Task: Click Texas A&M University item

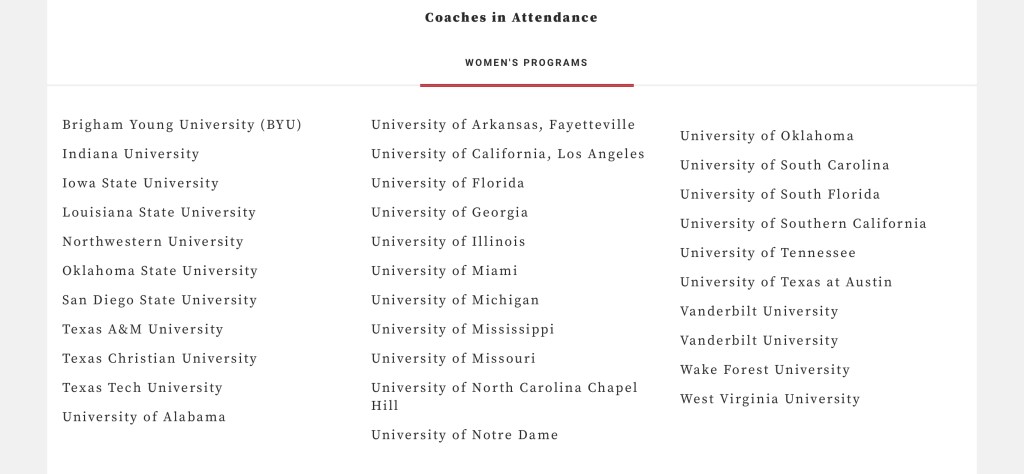Action: [143, 329]
